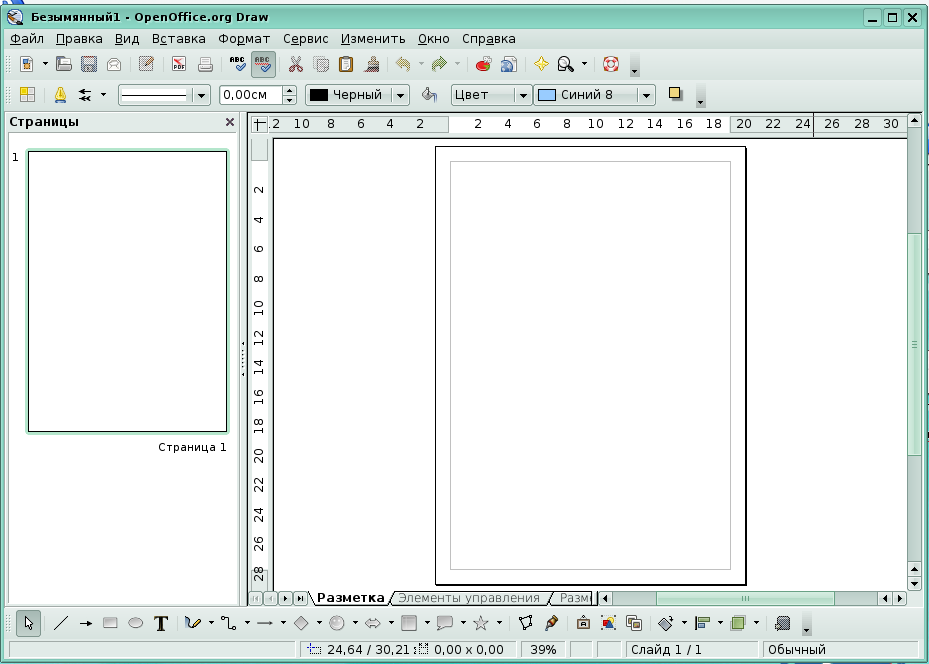Select the straight Line tool

point(61,623)
